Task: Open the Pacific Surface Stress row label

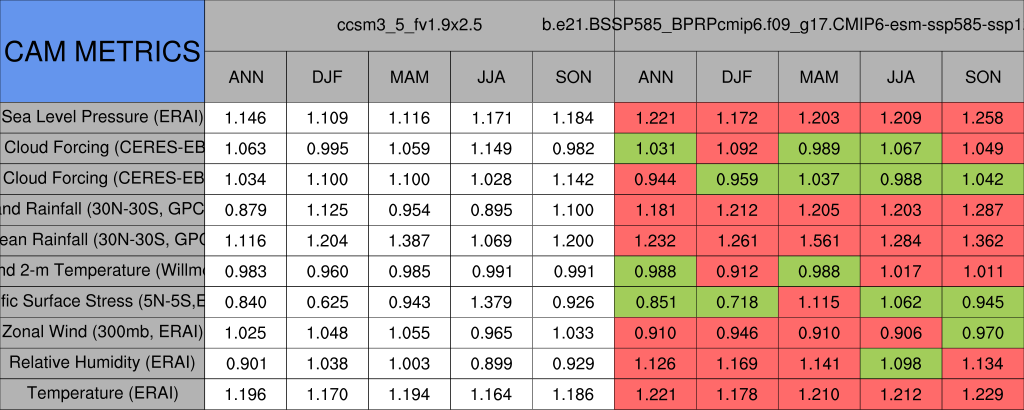Action: [102, 301]
